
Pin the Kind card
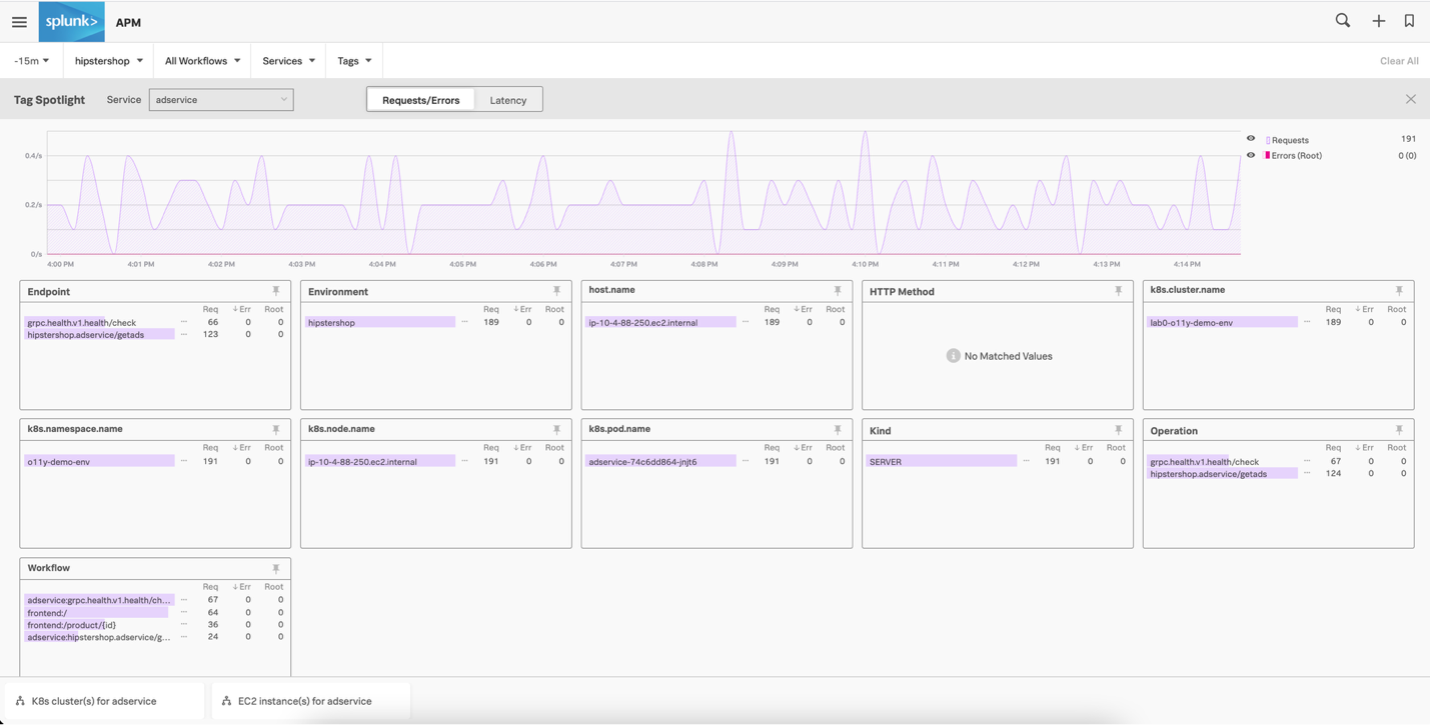pyautogui.click(x=1118, y=430)
